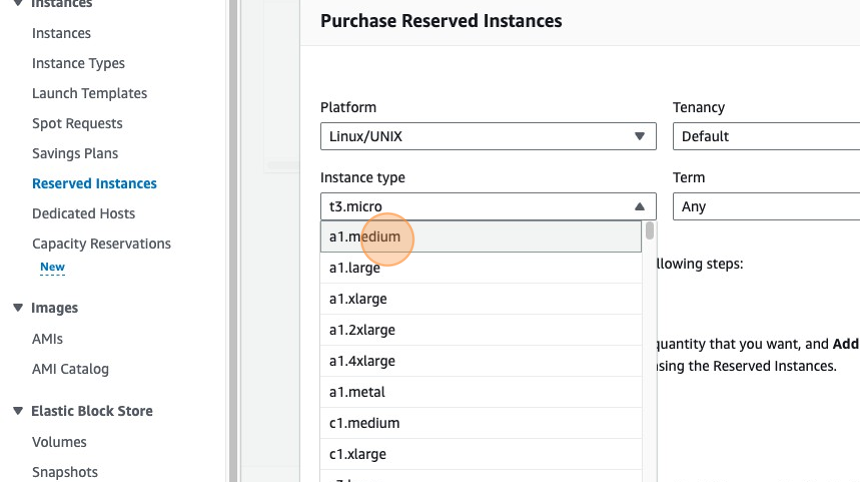The image size is (860, 482).
Task: Close the Instance type dropdown arrow
Action: click(x=639, y=207)
